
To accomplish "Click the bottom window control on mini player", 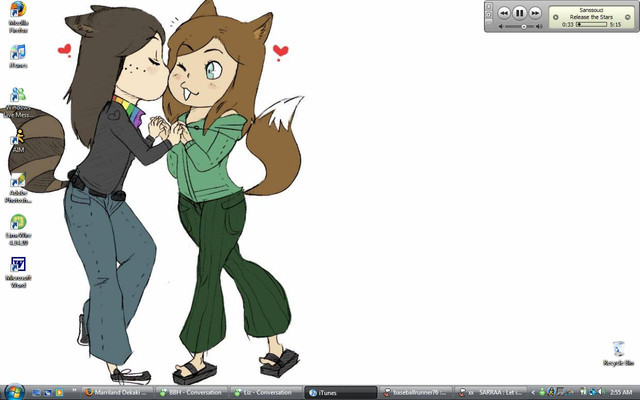I will click(489, 23).
